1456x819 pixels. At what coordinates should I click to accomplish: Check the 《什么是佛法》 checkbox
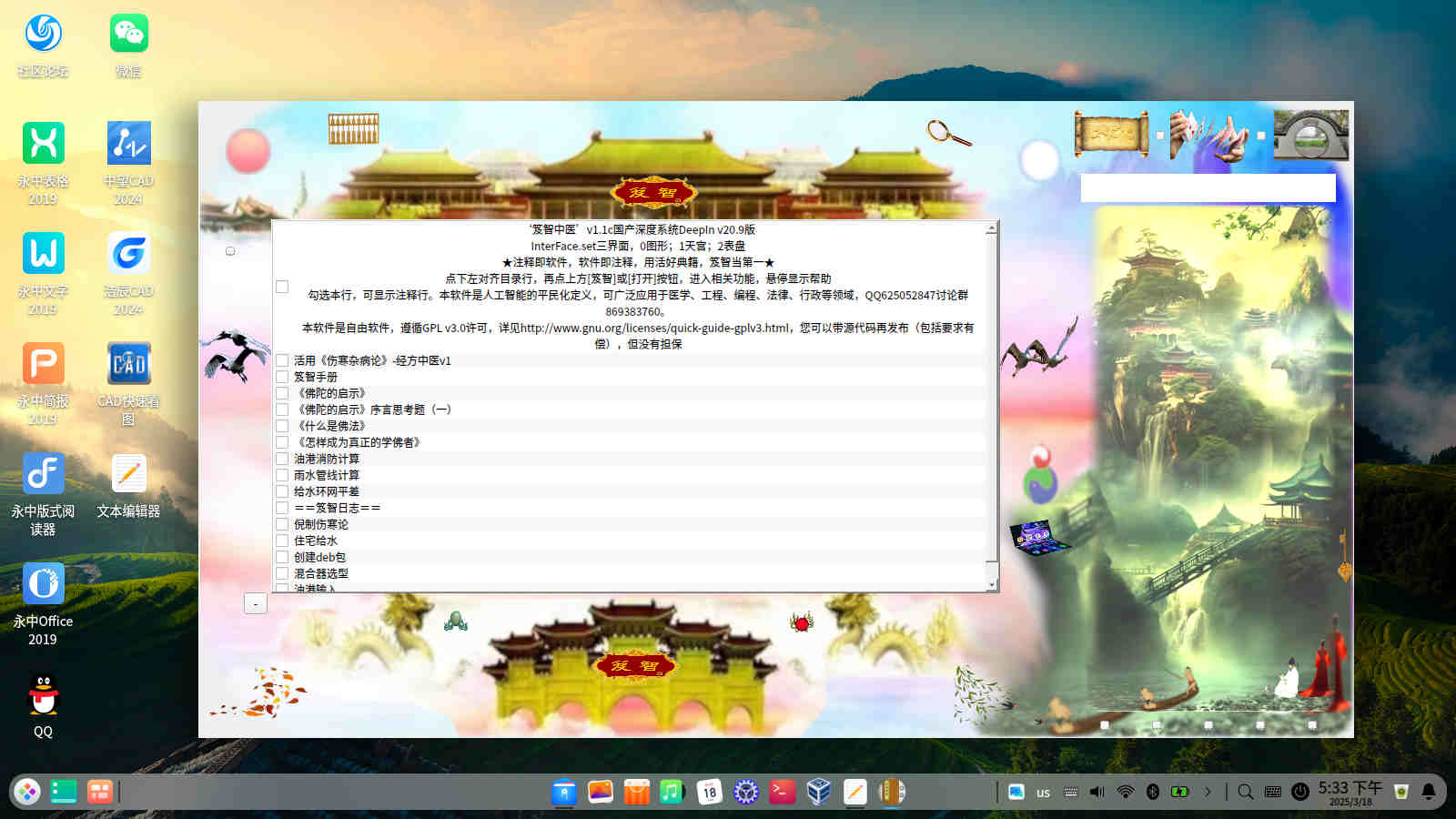tap(282, 426)
